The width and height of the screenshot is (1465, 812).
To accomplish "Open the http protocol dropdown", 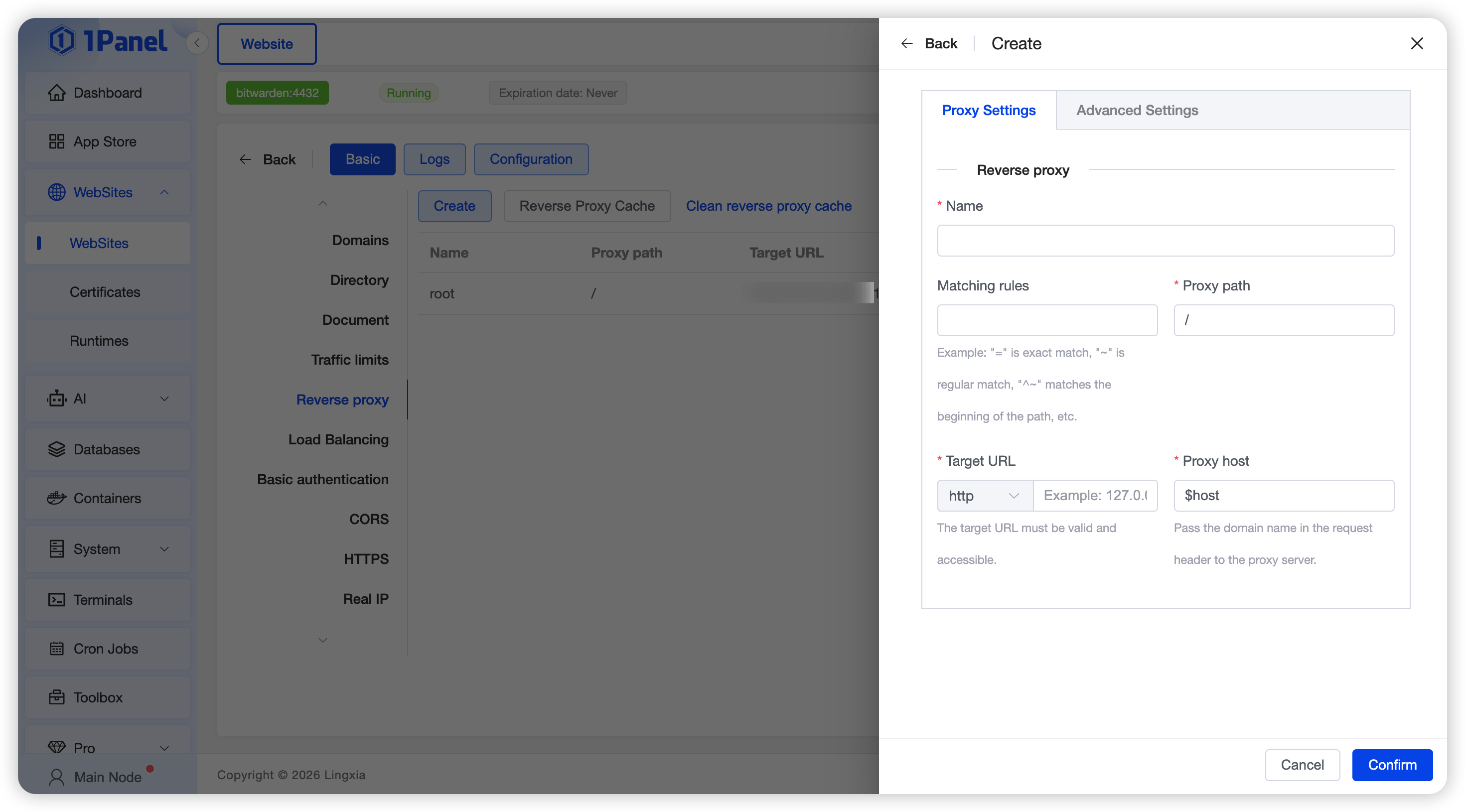I will 984,495.
